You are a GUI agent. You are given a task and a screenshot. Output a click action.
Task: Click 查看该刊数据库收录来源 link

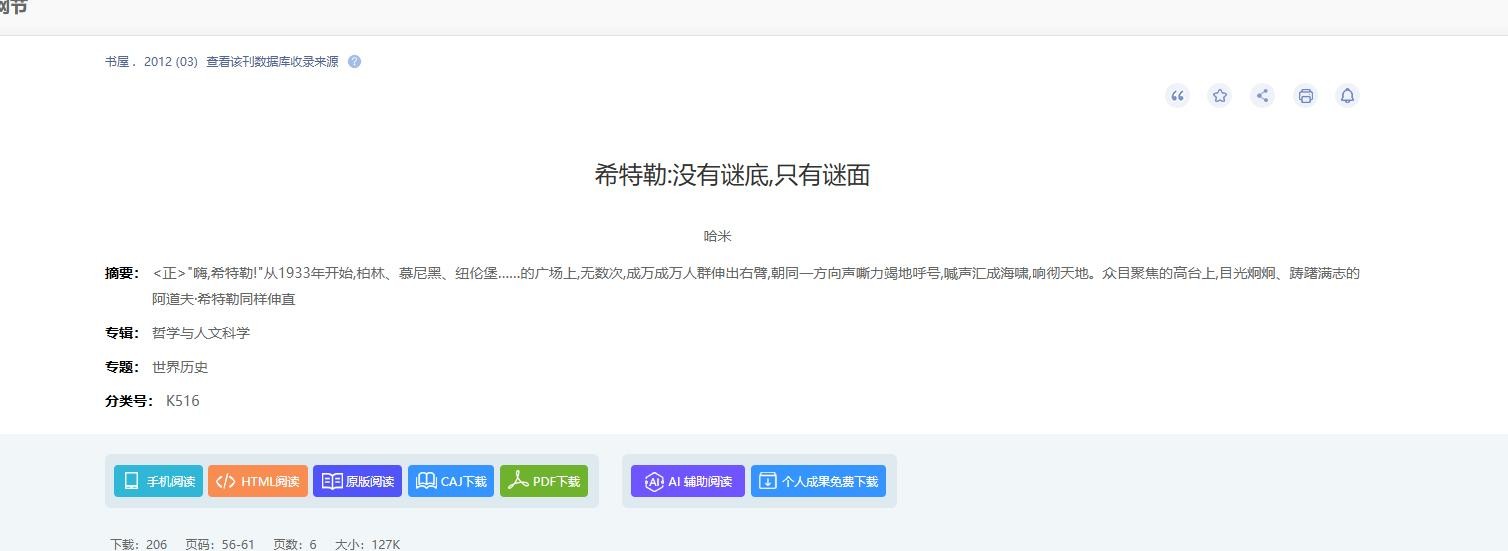pos(272,62)
